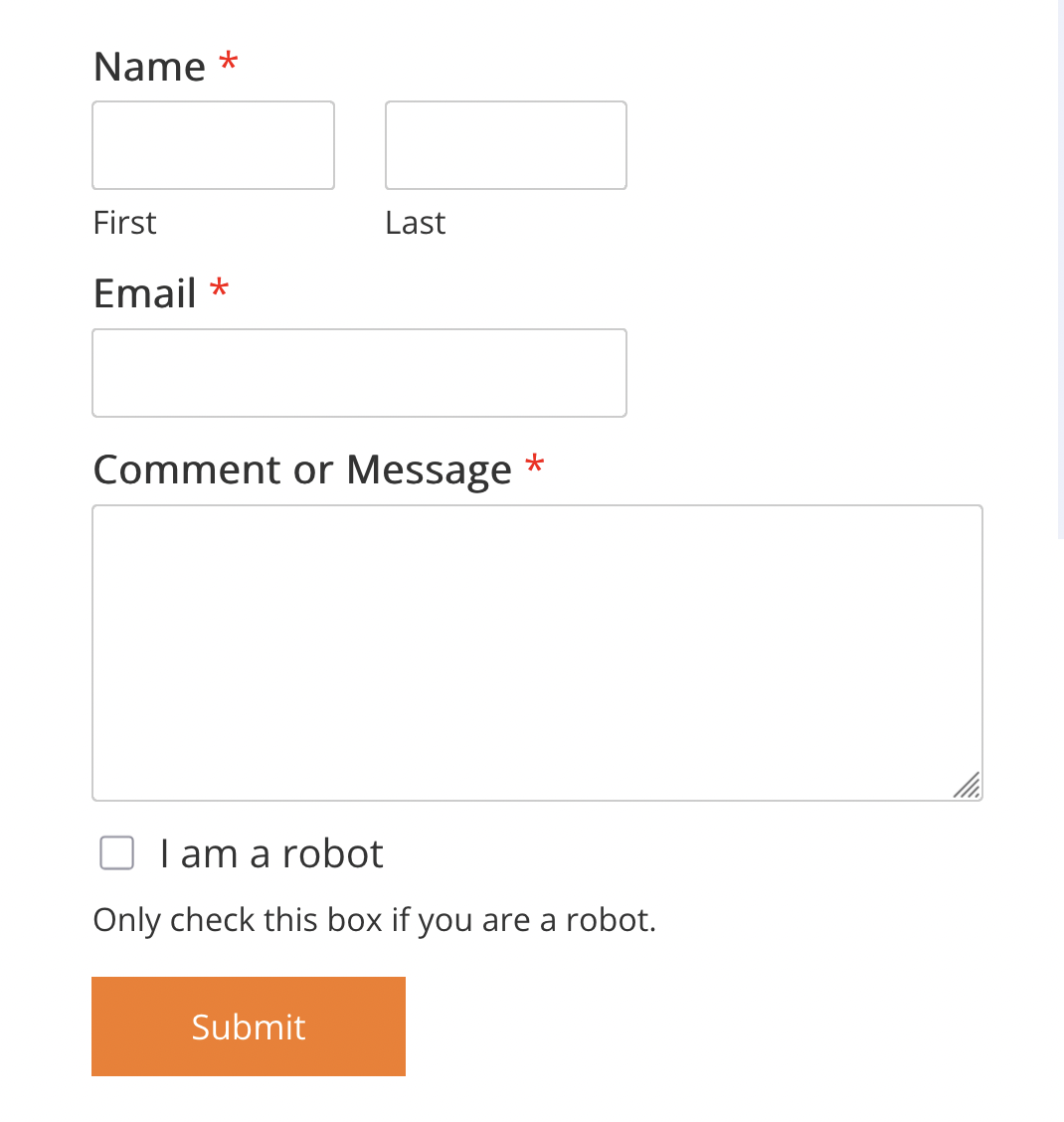This screenshot has height=1122, width=1064.
Task: Click the red asterisk beside Name
Action: tap(229, 63)
